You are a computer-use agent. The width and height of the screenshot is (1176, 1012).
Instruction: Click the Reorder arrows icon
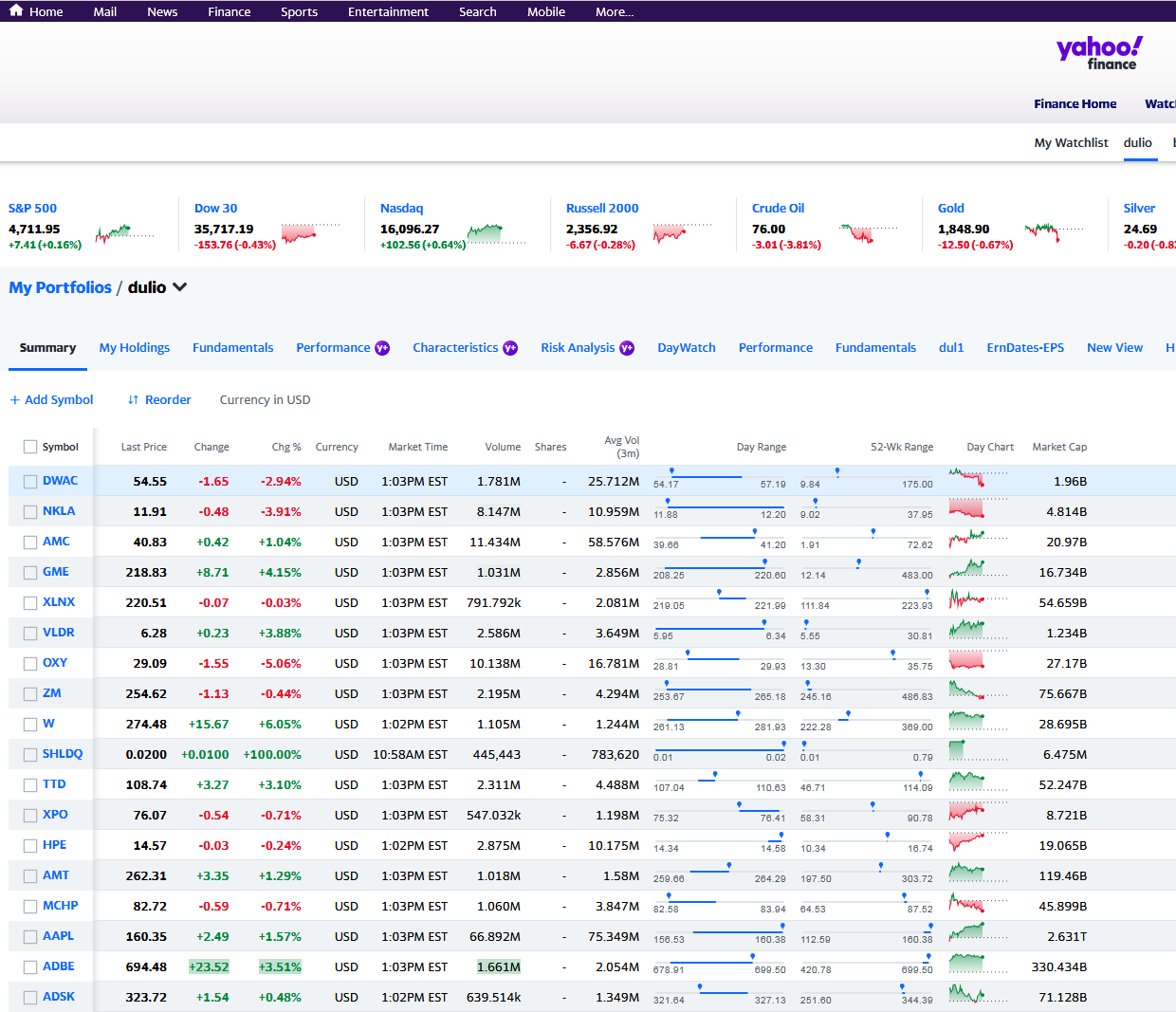click(133, 400)
